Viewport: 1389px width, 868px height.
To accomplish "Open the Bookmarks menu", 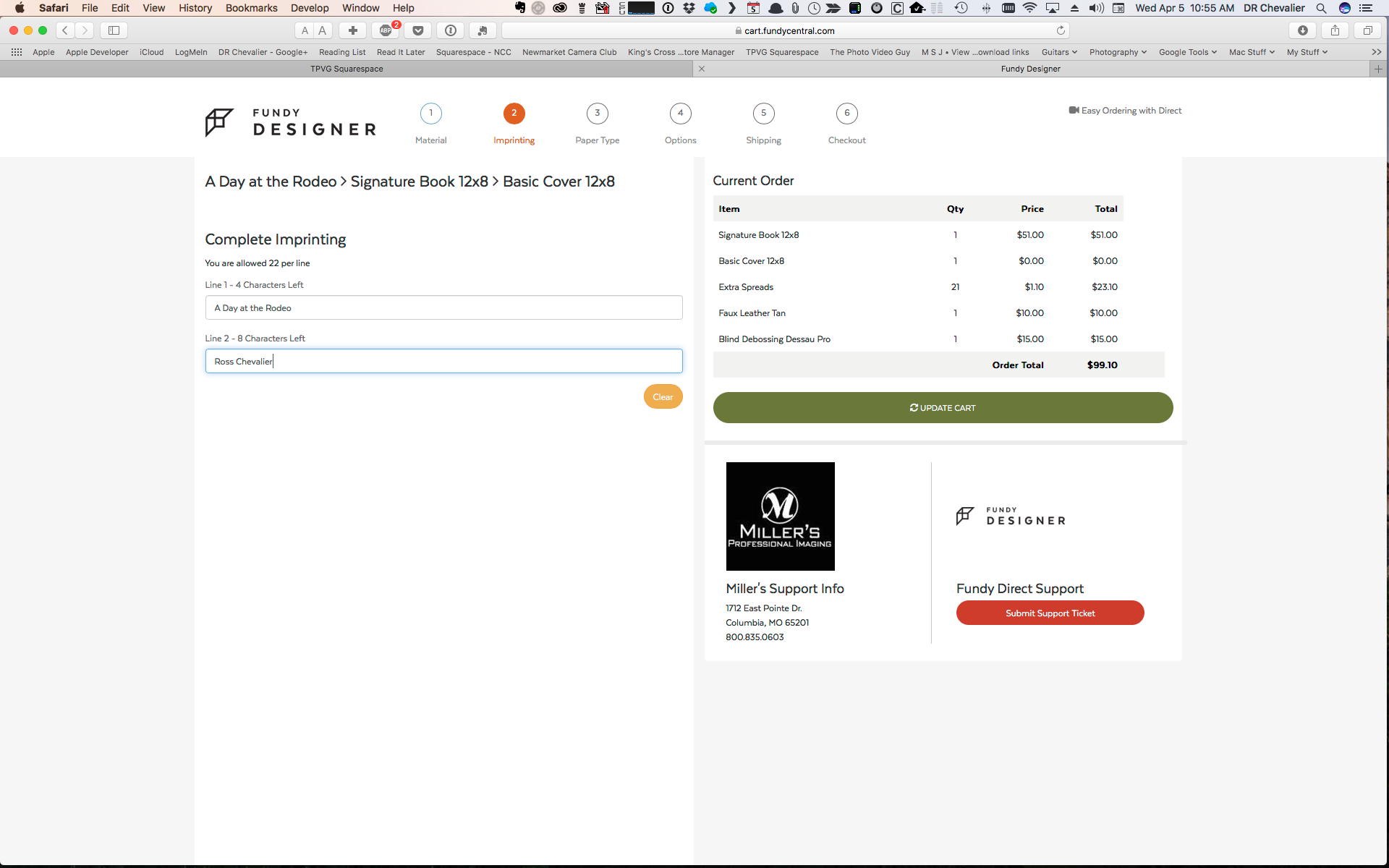I will point(251,8).
